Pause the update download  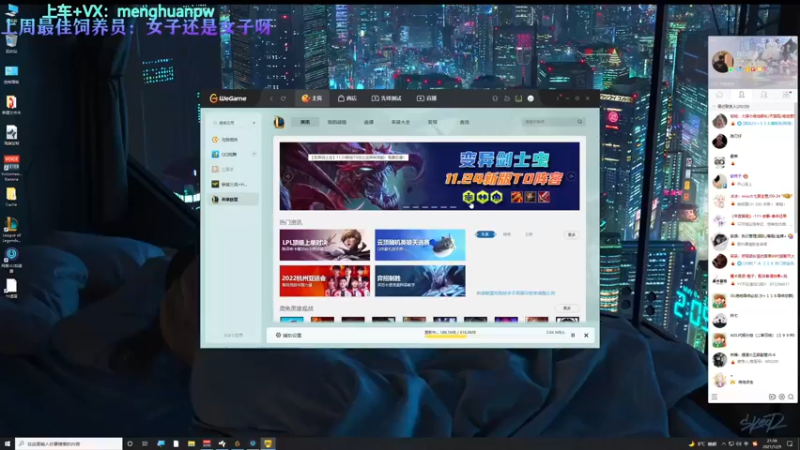[573, 335]
